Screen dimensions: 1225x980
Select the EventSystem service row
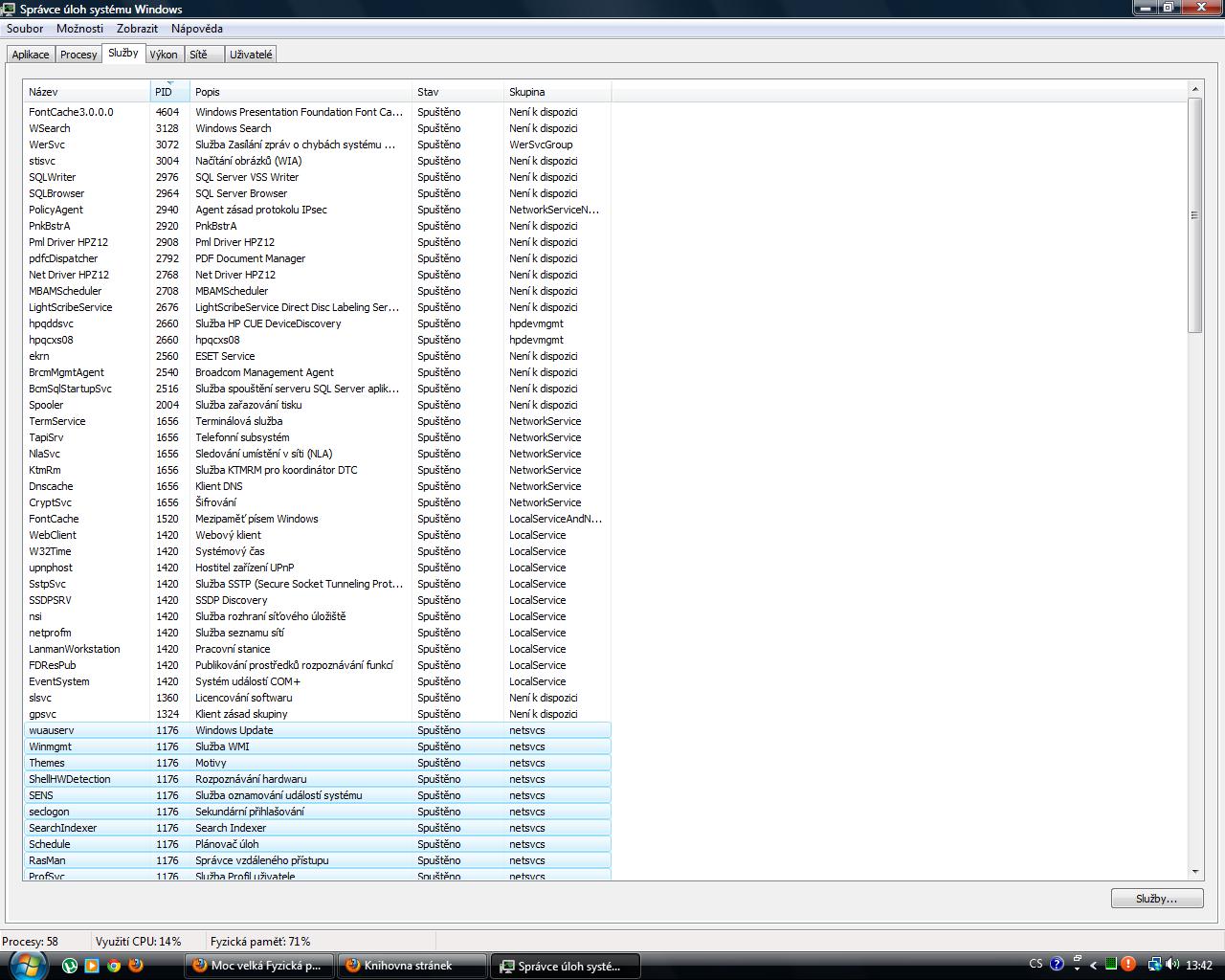pos(317,681)
